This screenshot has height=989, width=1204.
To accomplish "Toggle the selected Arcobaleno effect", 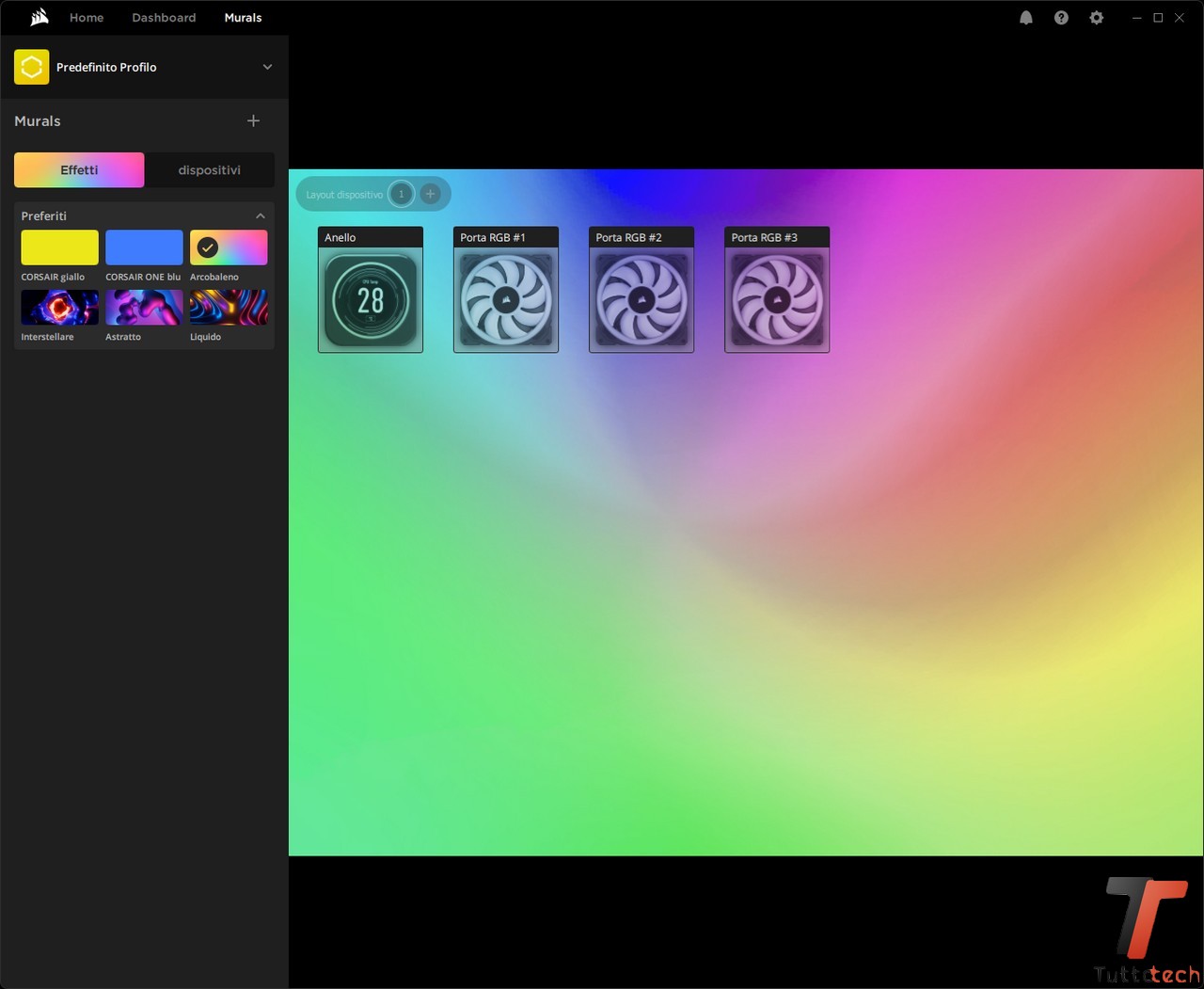I will point(229,247).
